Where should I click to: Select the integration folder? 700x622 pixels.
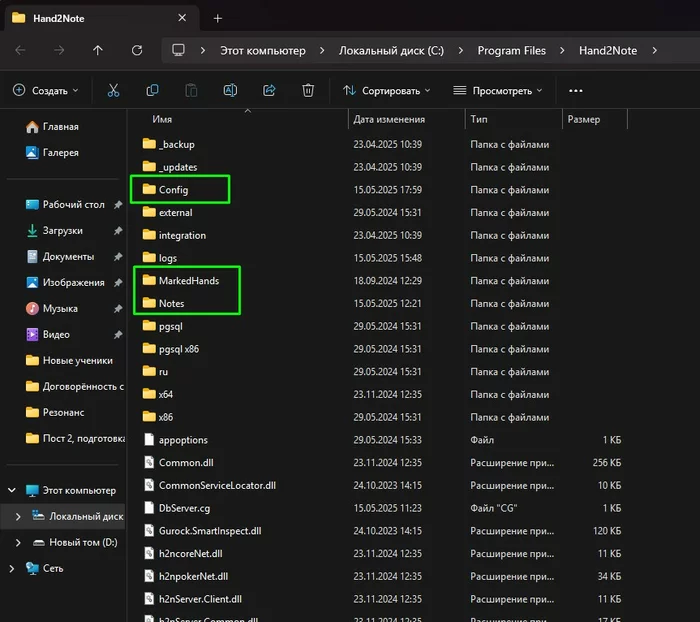point(182,235)
